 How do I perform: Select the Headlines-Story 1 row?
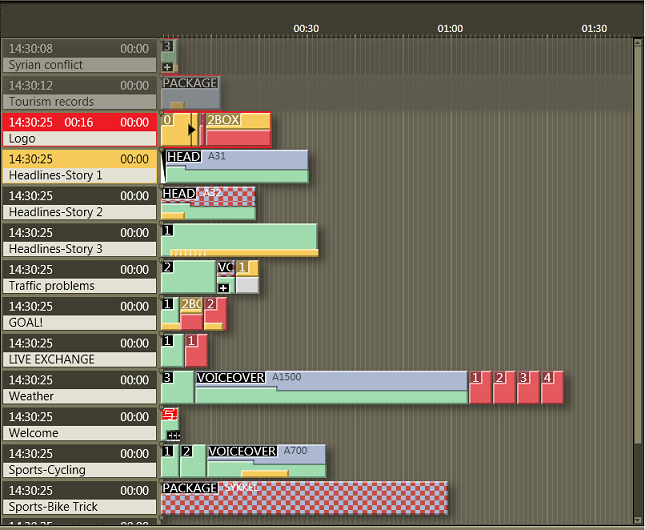[x=79, y=167]
